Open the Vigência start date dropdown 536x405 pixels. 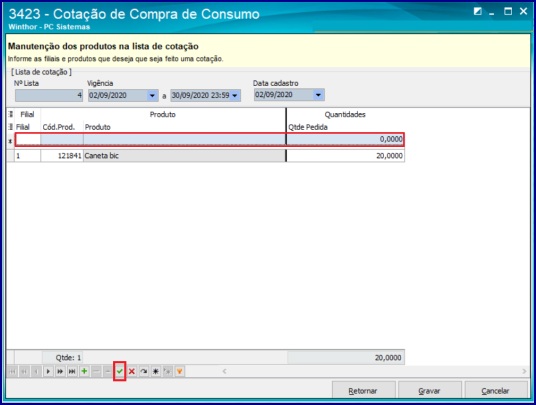[x=152, y=96]
